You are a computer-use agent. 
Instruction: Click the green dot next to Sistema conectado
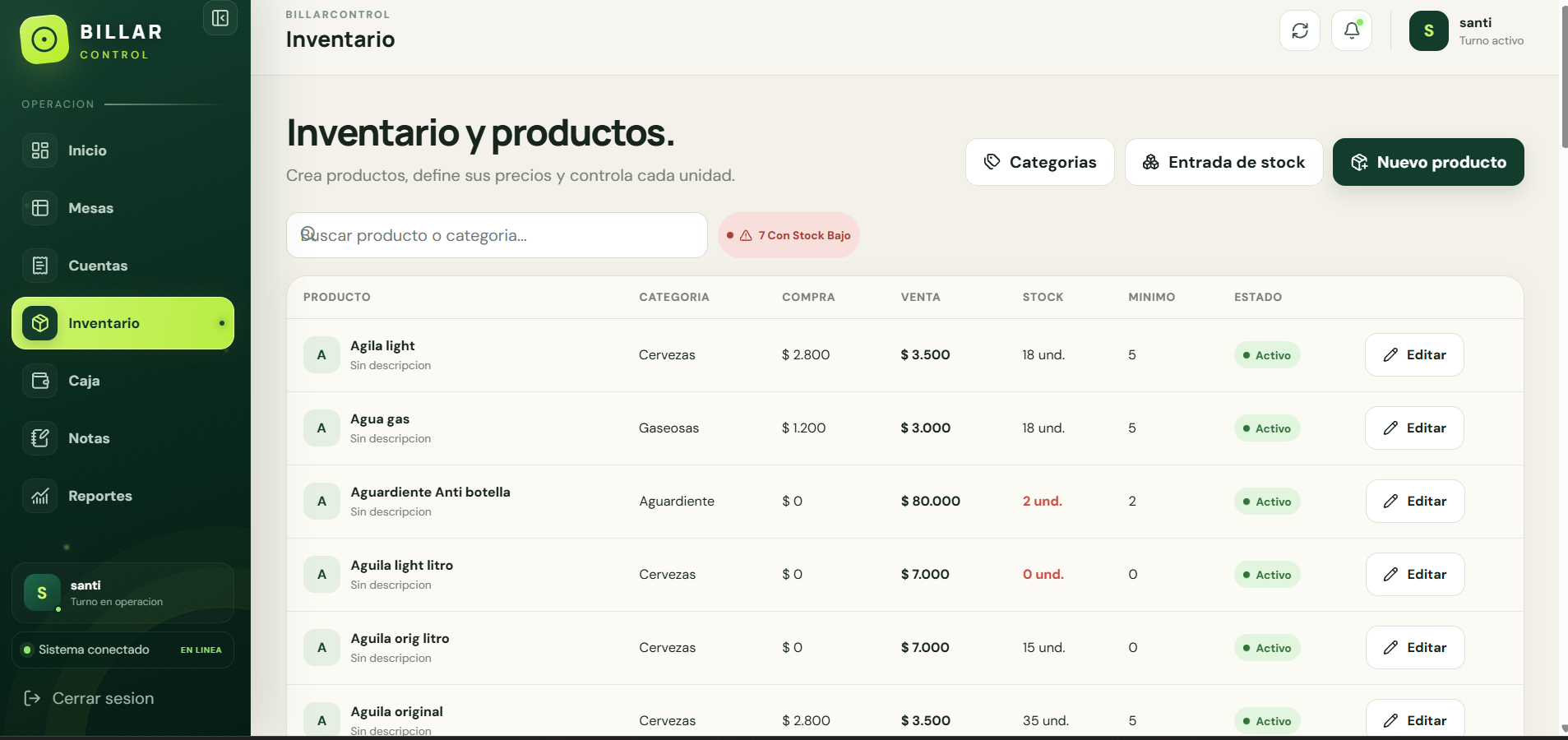(x=27, y=650)
